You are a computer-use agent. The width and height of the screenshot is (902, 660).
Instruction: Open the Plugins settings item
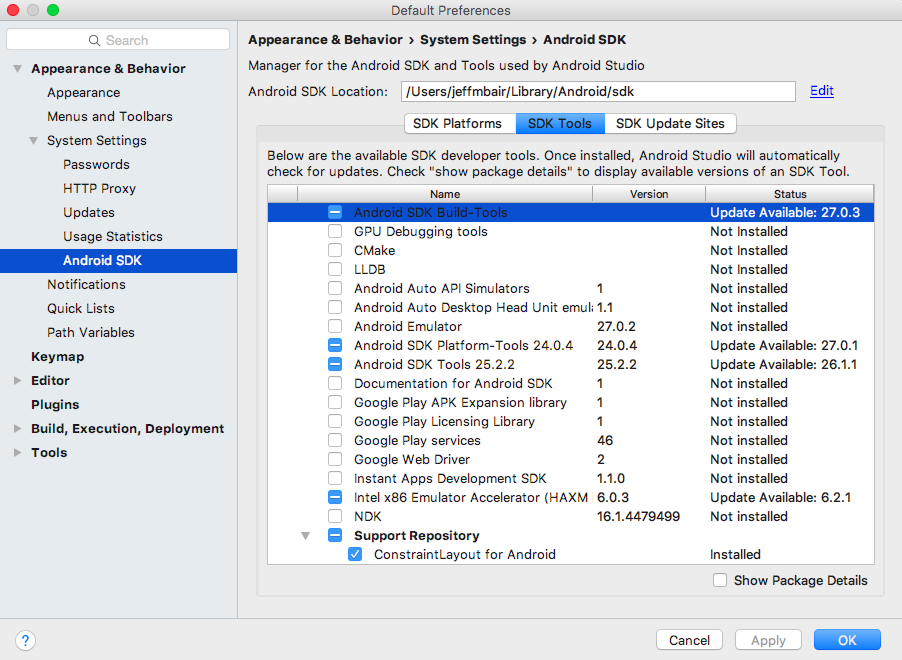pyautogui.click(x=55, y=405)
